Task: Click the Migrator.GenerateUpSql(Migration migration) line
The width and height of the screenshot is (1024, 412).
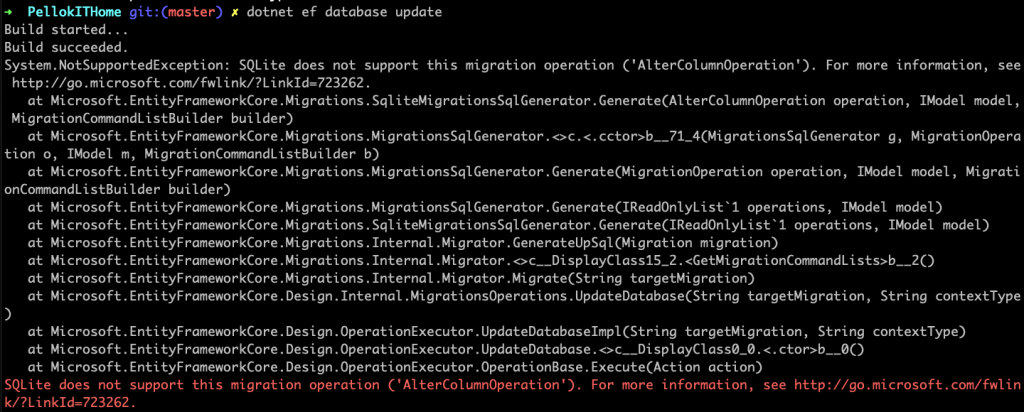Action: [402, 243]
